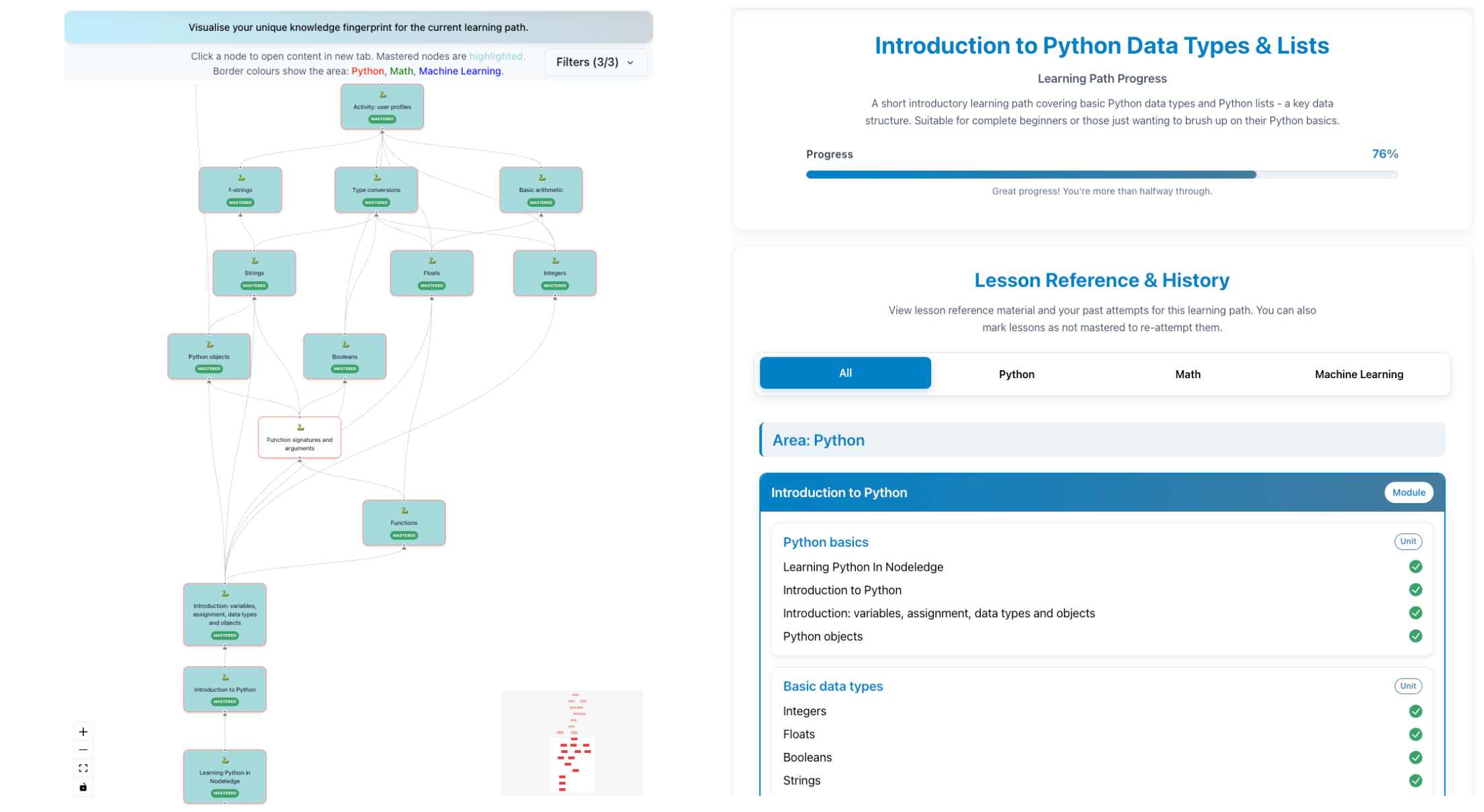The width and height of the screenshot is (1484, 812).
Task: Open the Activity: user profiles node
Action: click(x=382, y=107)
